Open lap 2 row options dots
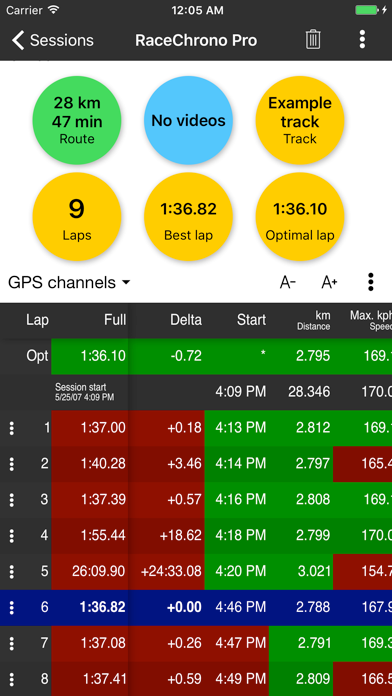Viewport: 392px width, 696px height. pos(12,464)
